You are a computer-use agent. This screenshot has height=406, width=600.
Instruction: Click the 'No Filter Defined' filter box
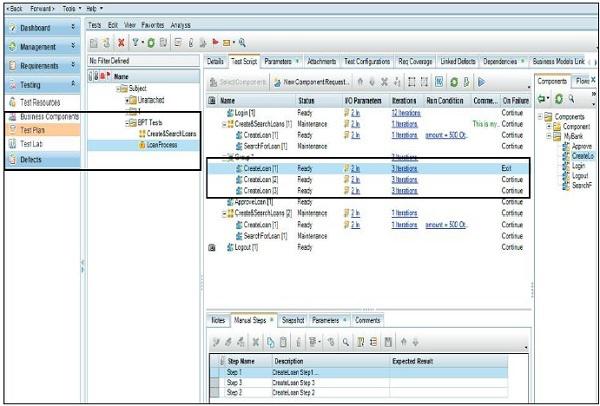(x=143, y=61)
